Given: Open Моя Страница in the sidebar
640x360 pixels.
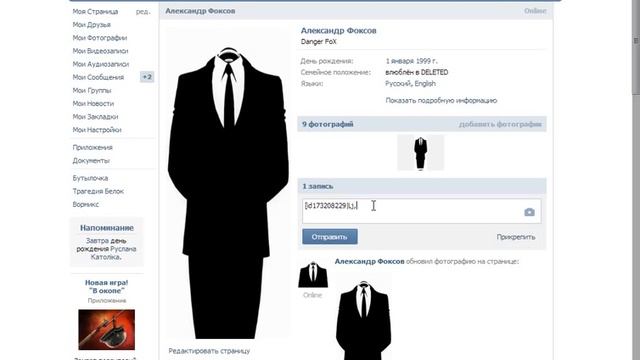Looking at the screenshot, I should coord(95,11).
